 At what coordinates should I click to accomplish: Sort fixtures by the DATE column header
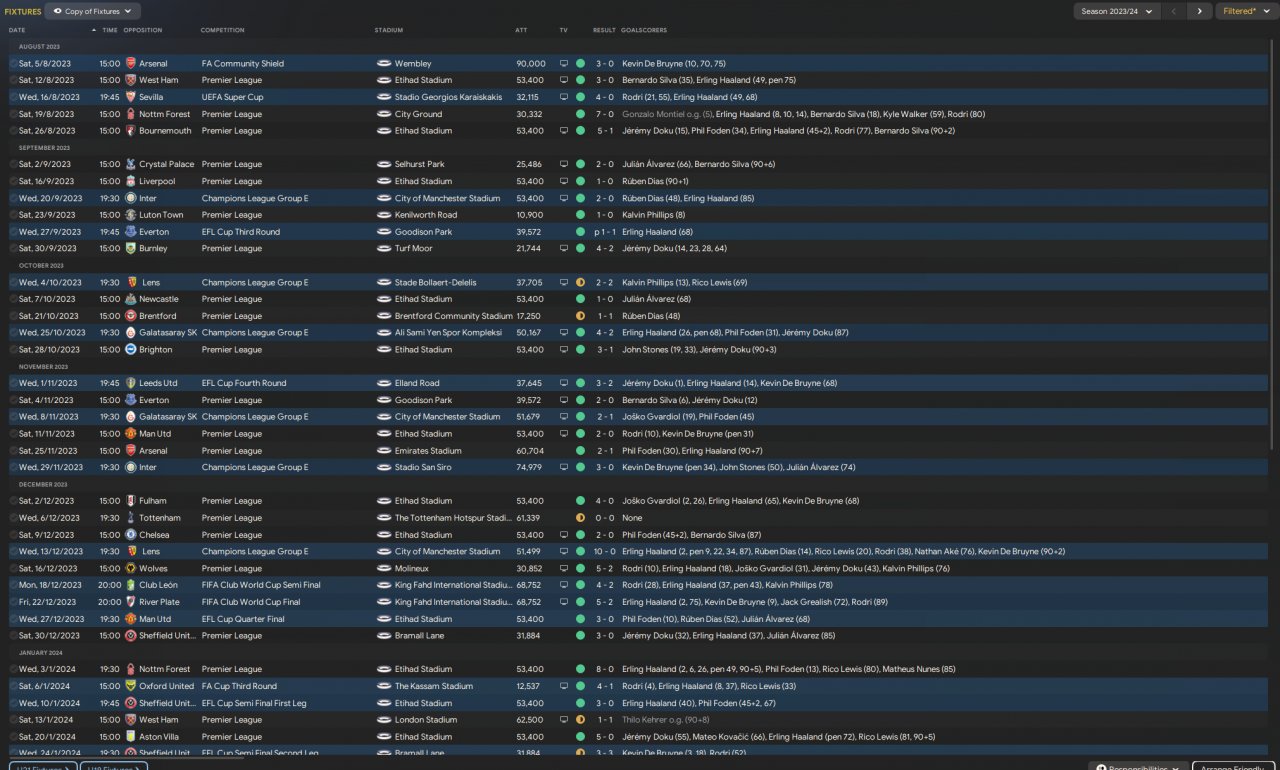17,30
